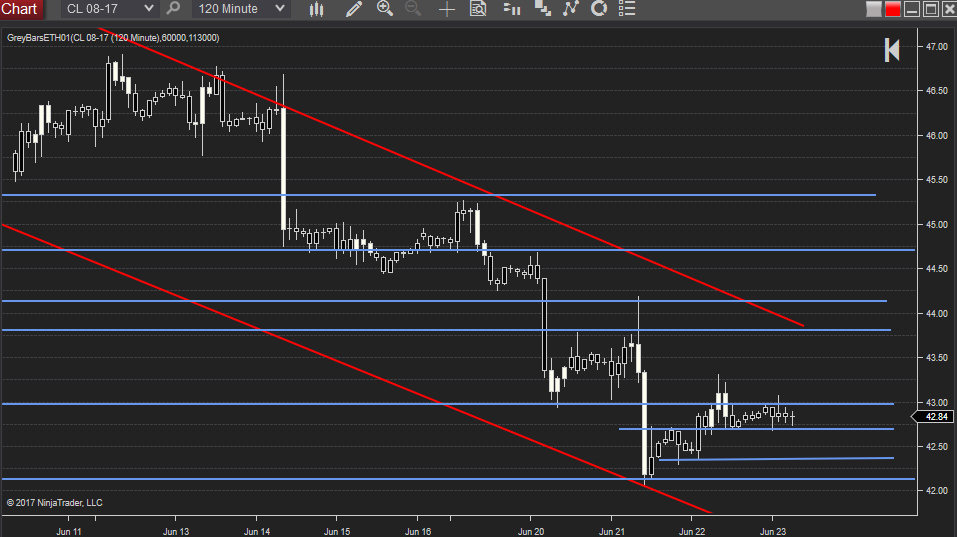Open the indicators icon
The image size is (957, 537).
[x=571, y=9]
